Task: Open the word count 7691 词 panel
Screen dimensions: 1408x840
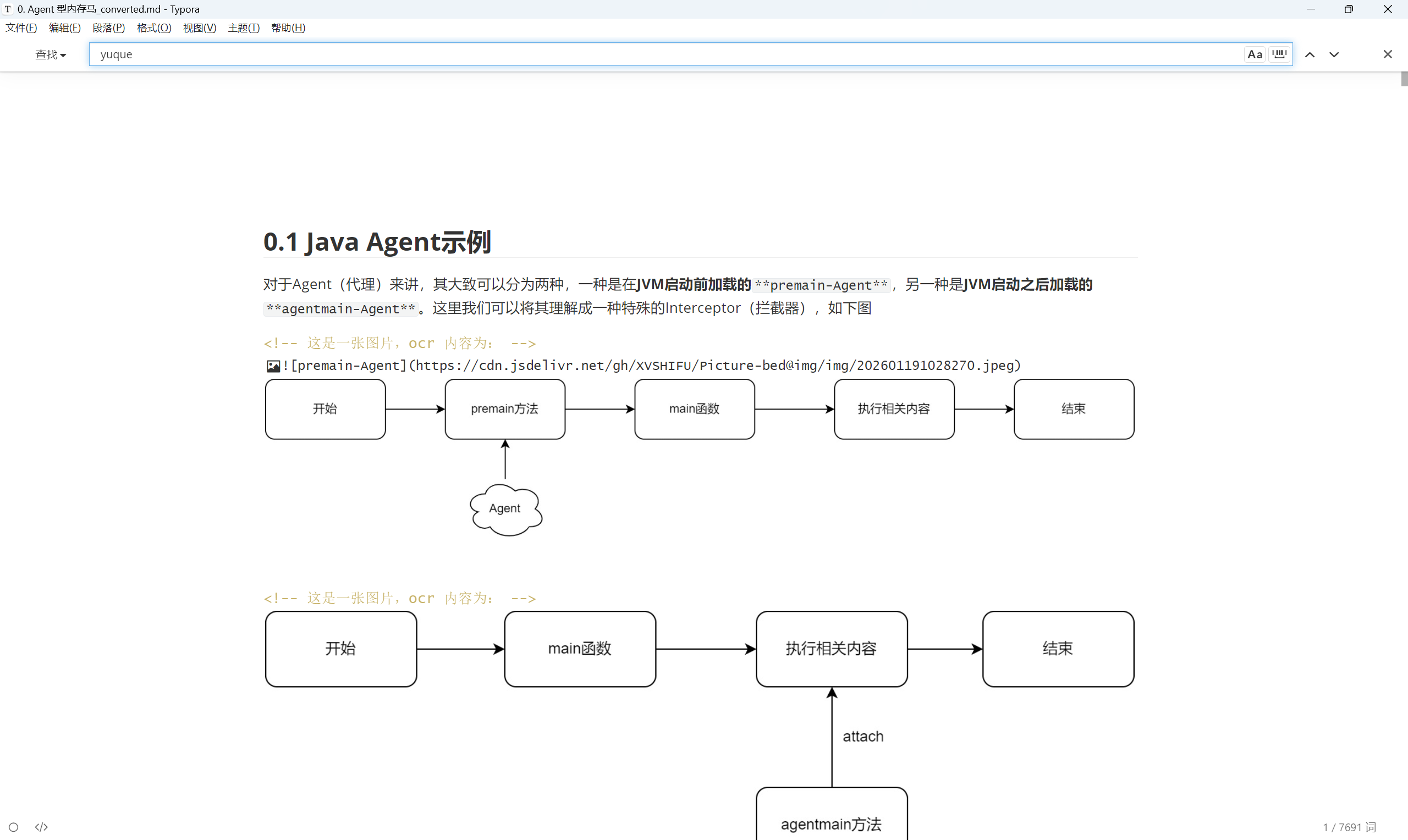Action: [x=1349, y=827]
